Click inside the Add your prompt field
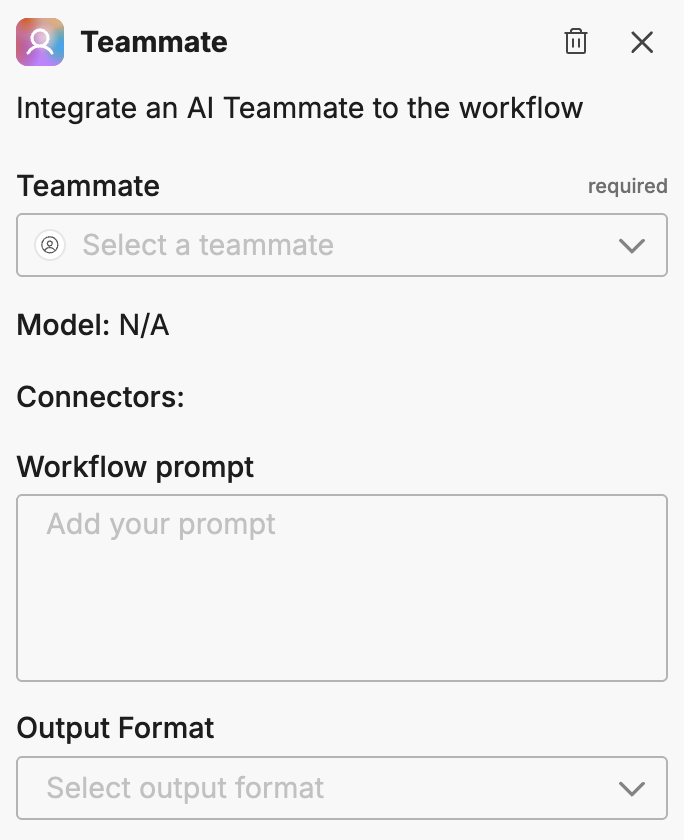This screenshot has height=840, width=684. [x=342, y=585]
